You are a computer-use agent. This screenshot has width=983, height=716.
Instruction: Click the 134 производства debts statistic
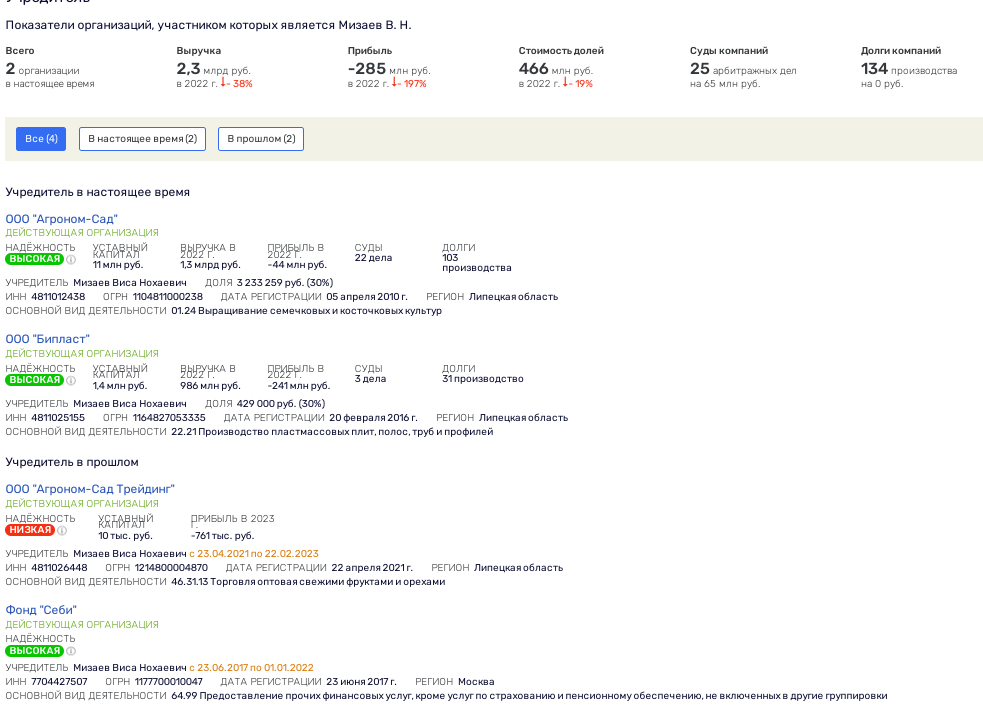pos(909,69)
